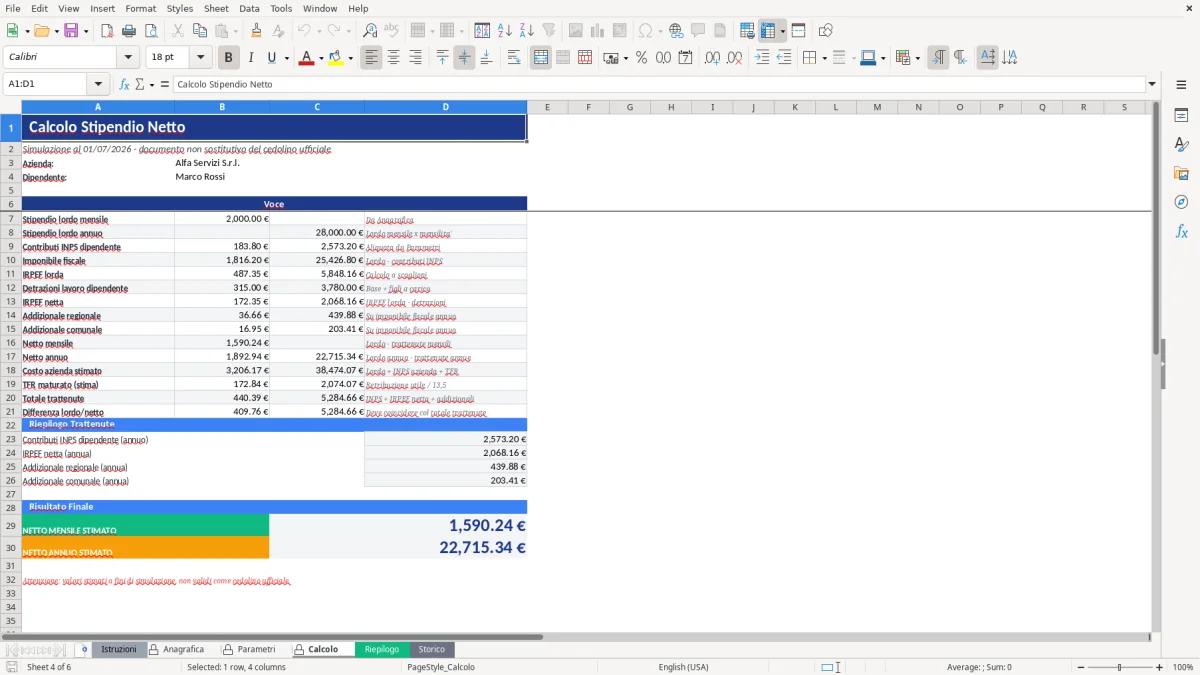Click the Undo arrow
This screenshot has width=1200, height=675.
pos(303,31)
